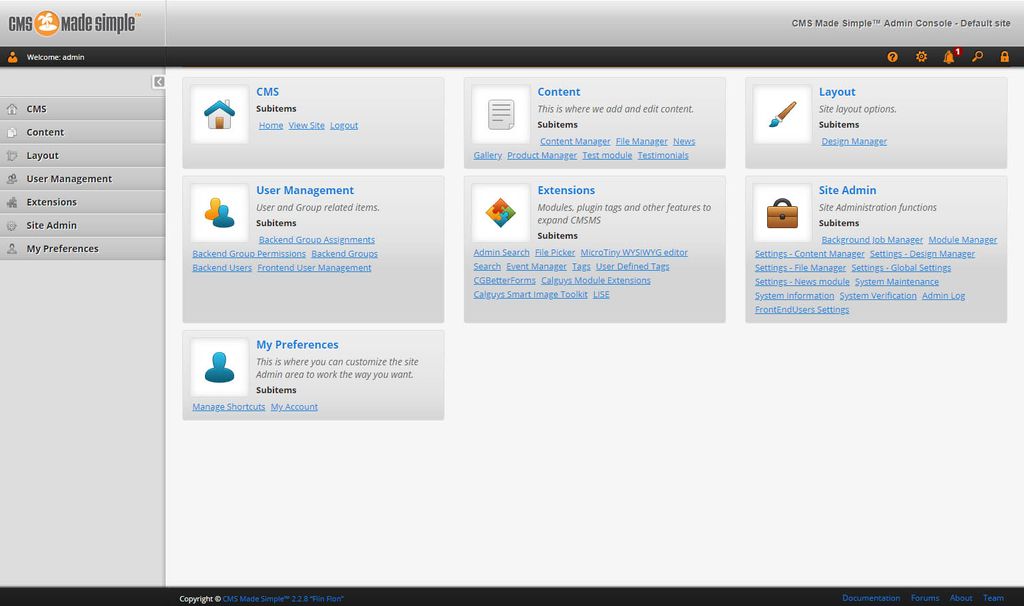
Task: Open settings gear icon in top bar
Action: [921, 57]
